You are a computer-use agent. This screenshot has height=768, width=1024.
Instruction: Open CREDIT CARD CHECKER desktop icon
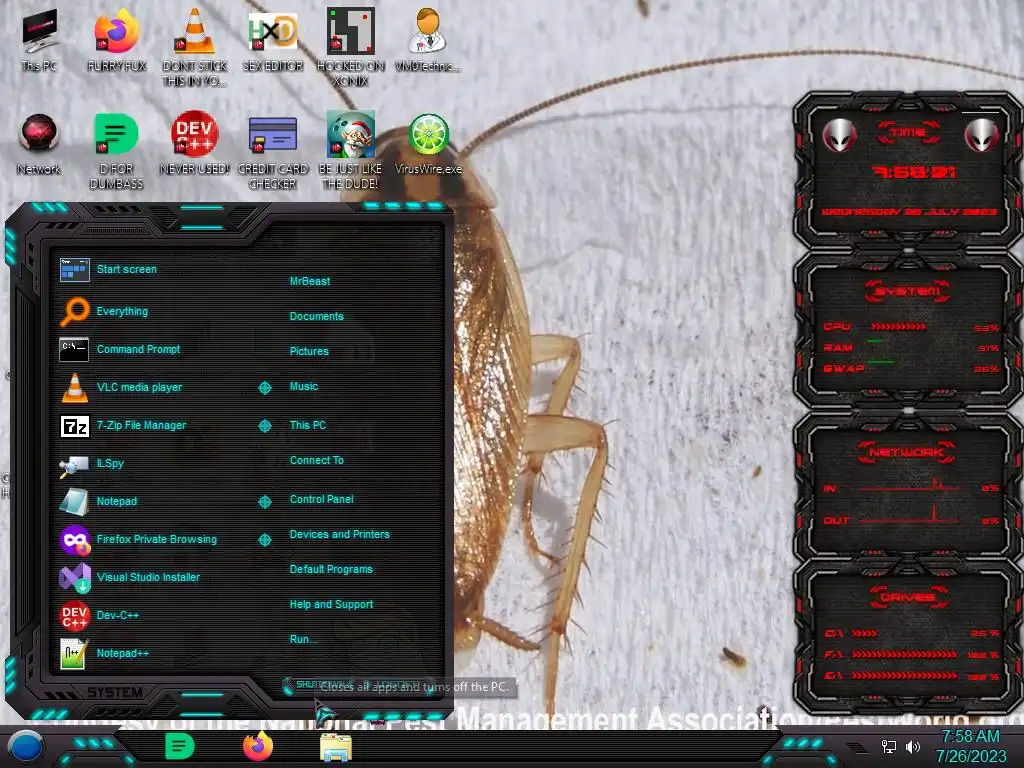point(273,151)
